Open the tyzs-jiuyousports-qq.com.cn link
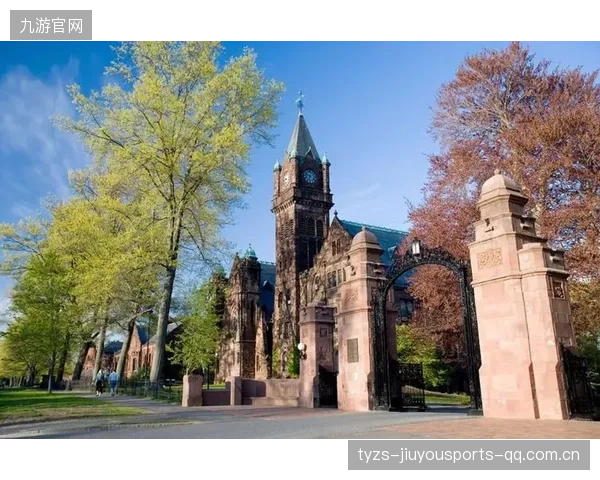600x480 pixels. (x=469, y=455)
